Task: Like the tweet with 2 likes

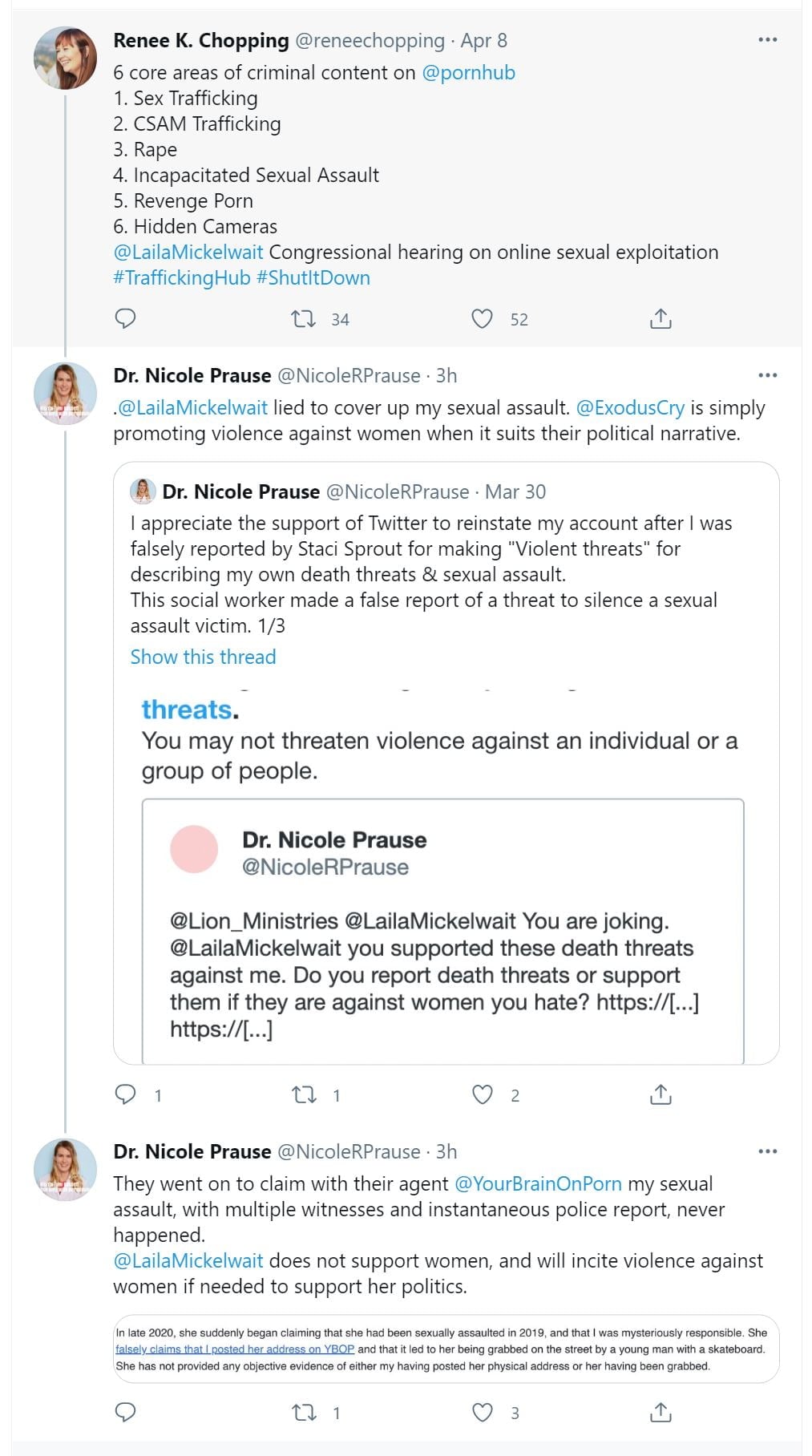Action: 482,1094
